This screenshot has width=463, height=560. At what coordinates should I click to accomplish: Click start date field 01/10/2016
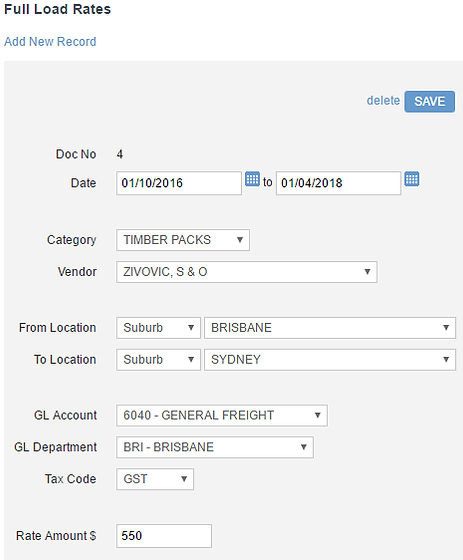[x=179, y=183]
